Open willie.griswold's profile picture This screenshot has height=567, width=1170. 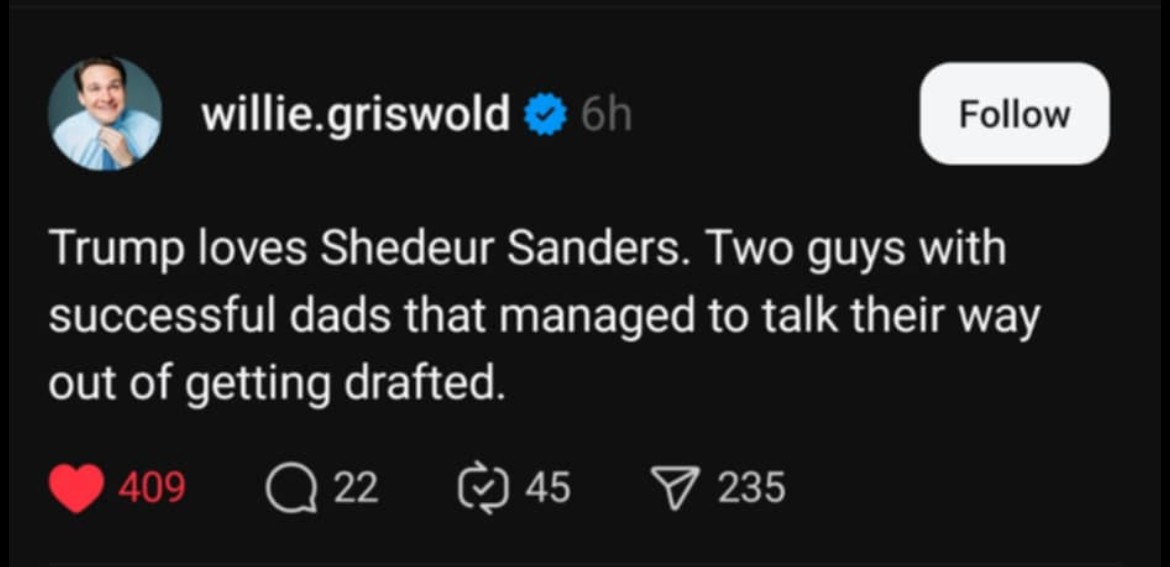[x=104, y=113]
